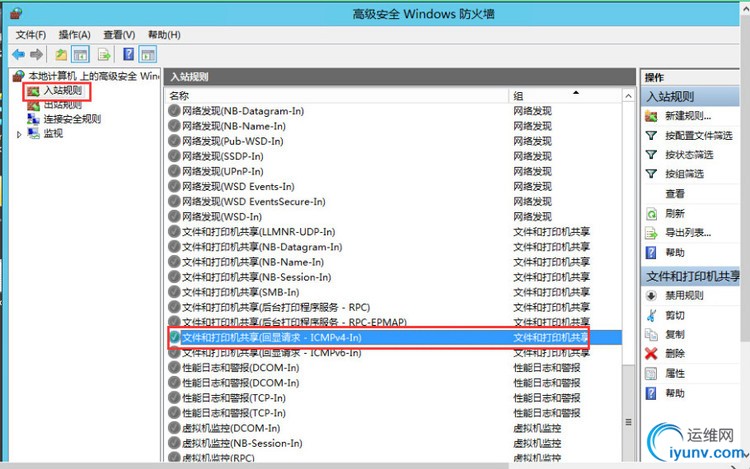Toggle the show/hide action pane toolbar button
The width and height of the screenshot is (750, 469).
pos(148,55)
